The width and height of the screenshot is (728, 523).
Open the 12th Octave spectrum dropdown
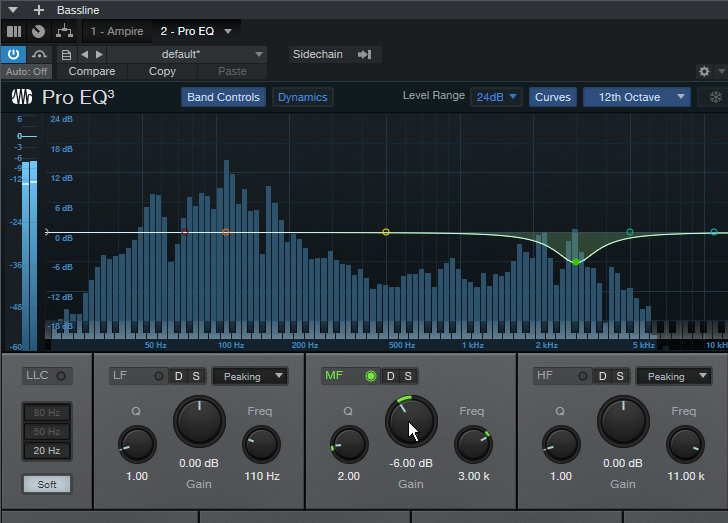pyautogui.click(x=637, y=97)
